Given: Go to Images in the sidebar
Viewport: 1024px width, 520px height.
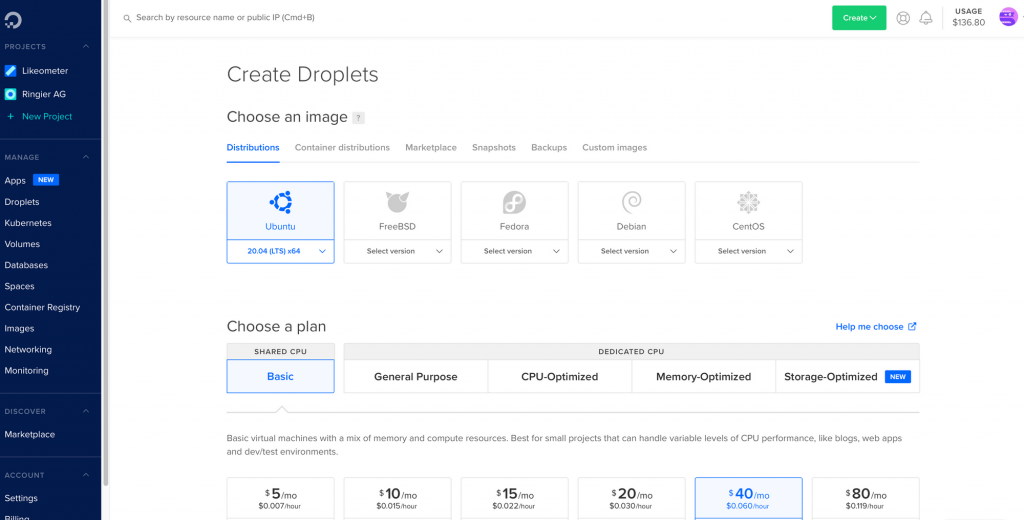Looking at the screenshot, I should tap(19, 329).
